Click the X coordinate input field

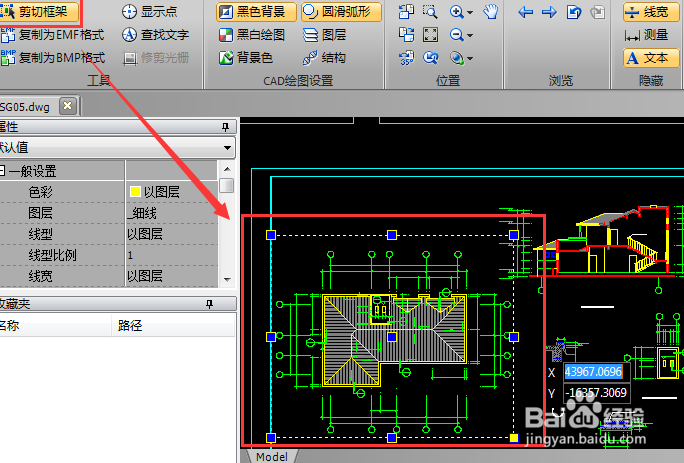coord(596,372)
